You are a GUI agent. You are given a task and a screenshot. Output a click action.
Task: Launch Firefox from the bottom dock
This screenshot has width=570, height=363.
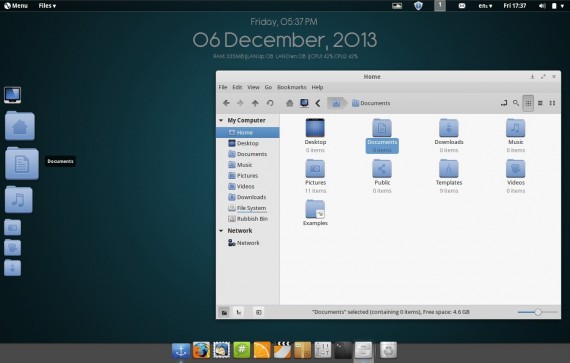coord(201,350)
